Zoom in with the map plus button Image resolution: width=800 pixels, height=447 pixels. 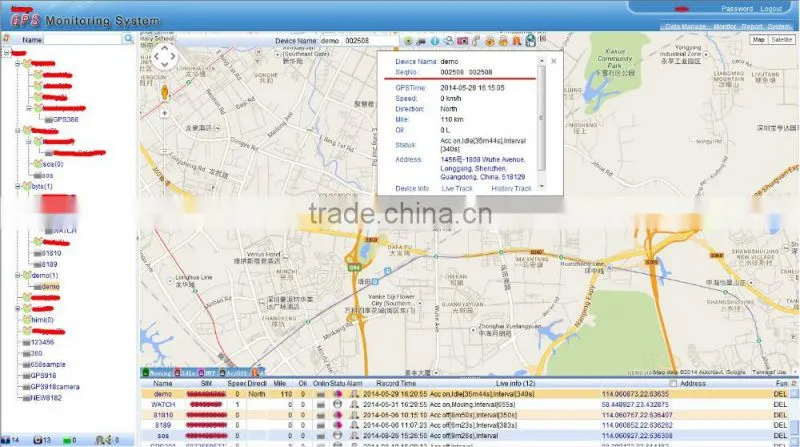[164, 113]
